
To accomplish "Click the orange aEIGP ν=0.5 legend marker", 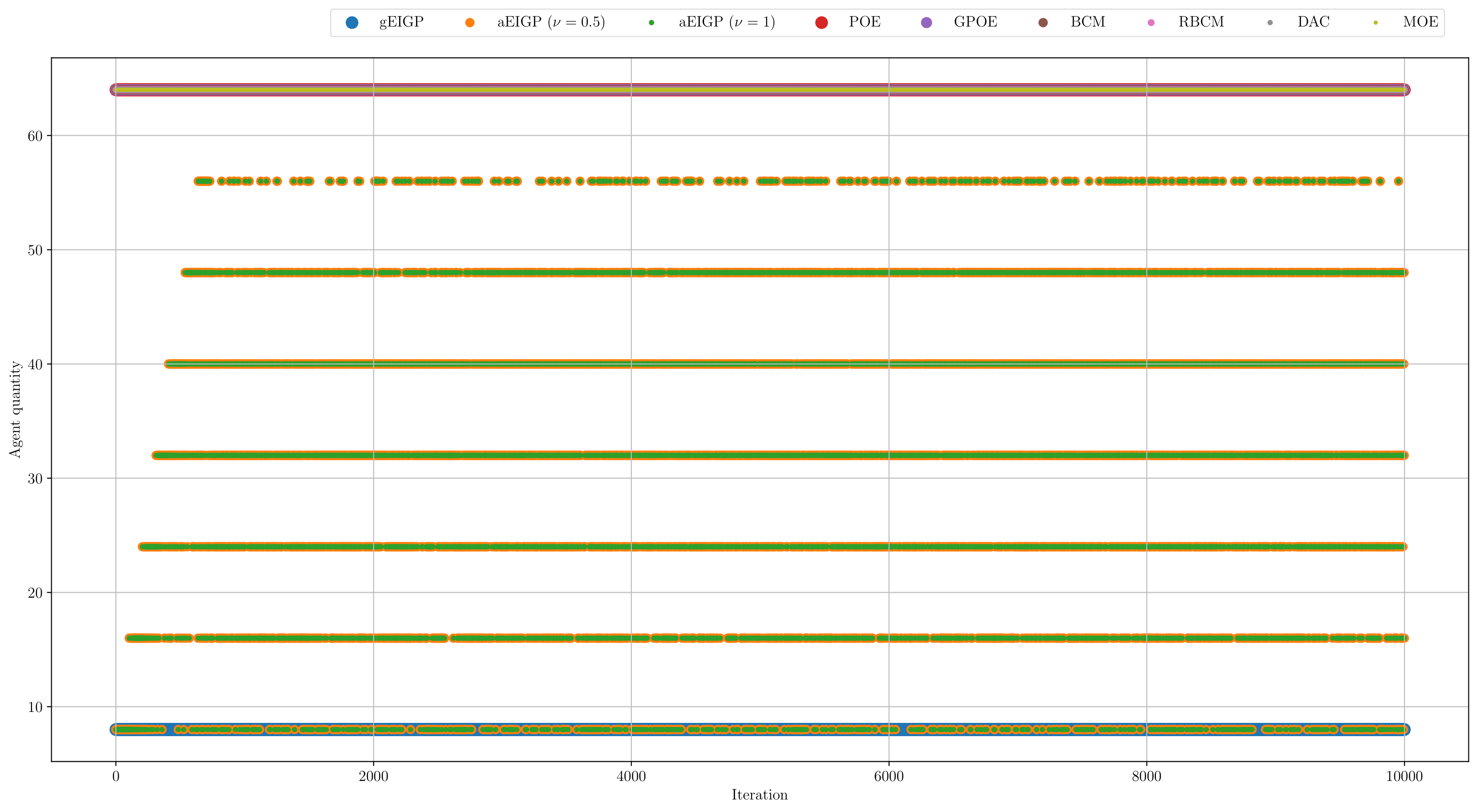I will coord(470,22).
